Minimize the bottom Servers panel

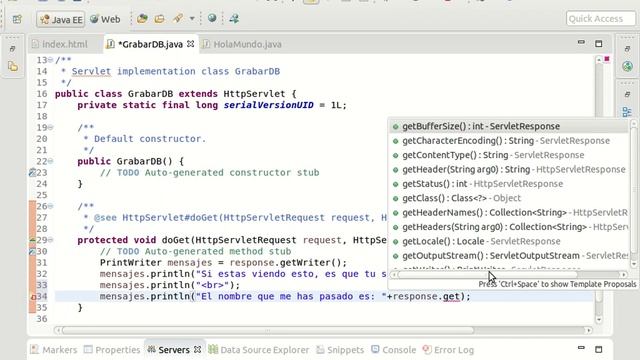581,348
